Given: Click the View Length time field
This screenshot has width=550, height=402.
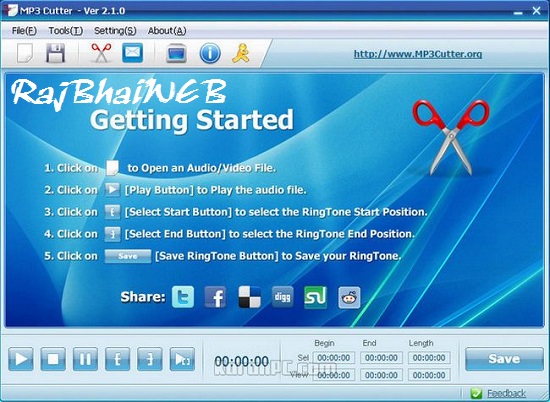Looking at the screenshot, I should point(429,375).
